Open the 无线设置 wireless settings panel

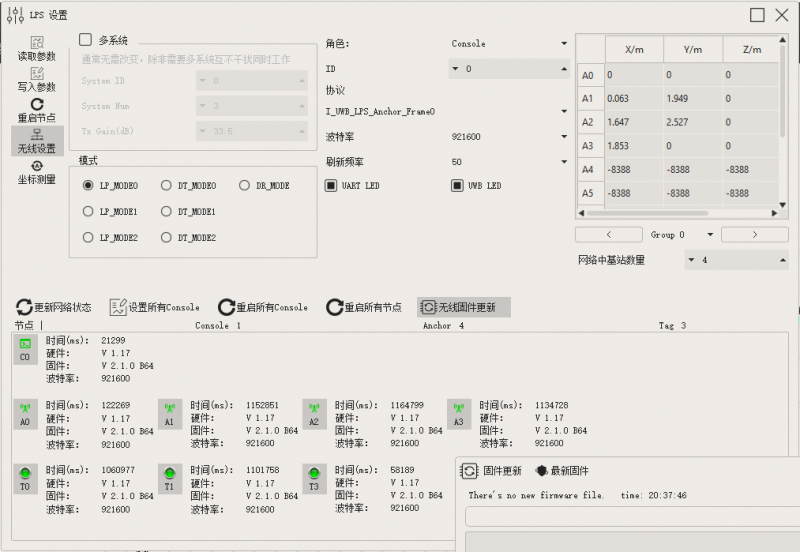pos(37,141)
